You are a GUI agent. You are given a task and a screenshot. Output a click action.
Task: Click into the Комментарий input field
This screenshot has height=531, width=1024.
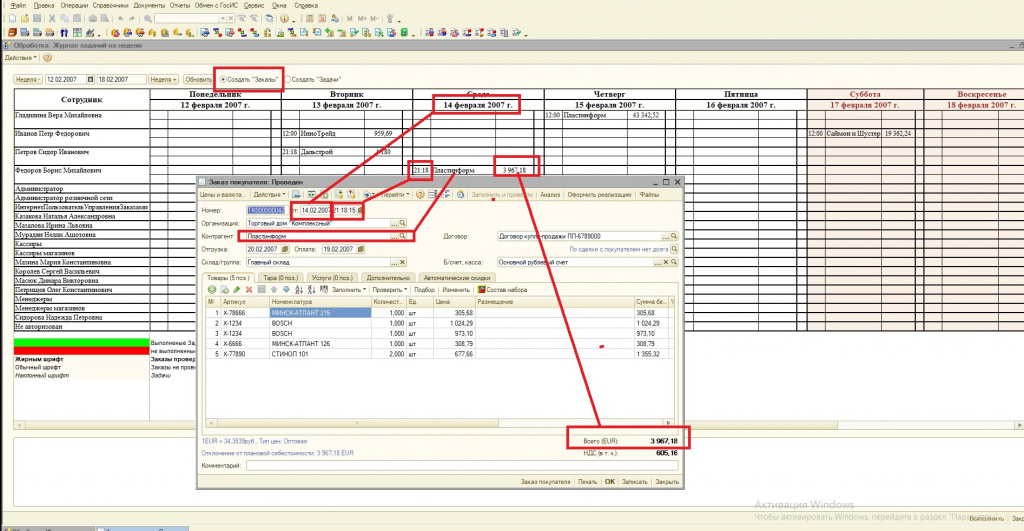click(460, 465)
